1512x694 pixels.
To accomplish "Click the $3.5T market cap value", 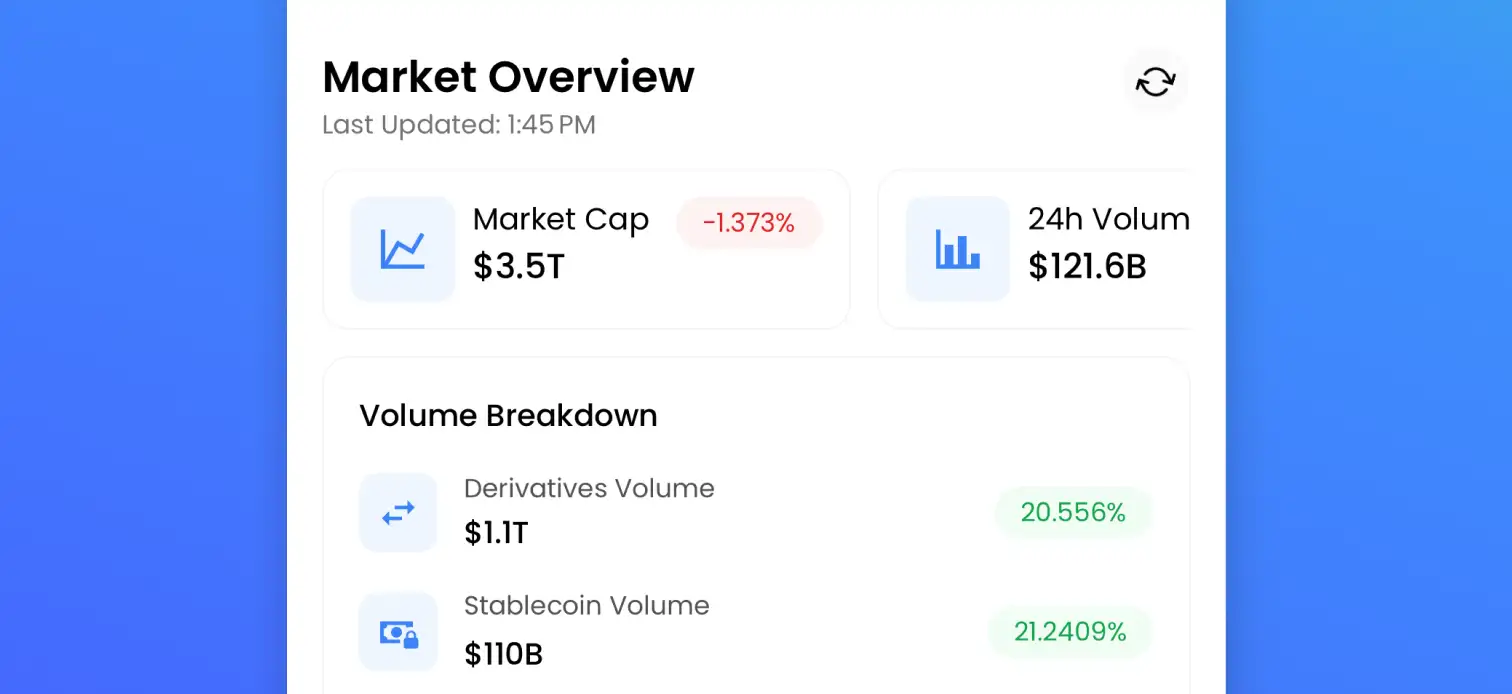I will point(518,267).
